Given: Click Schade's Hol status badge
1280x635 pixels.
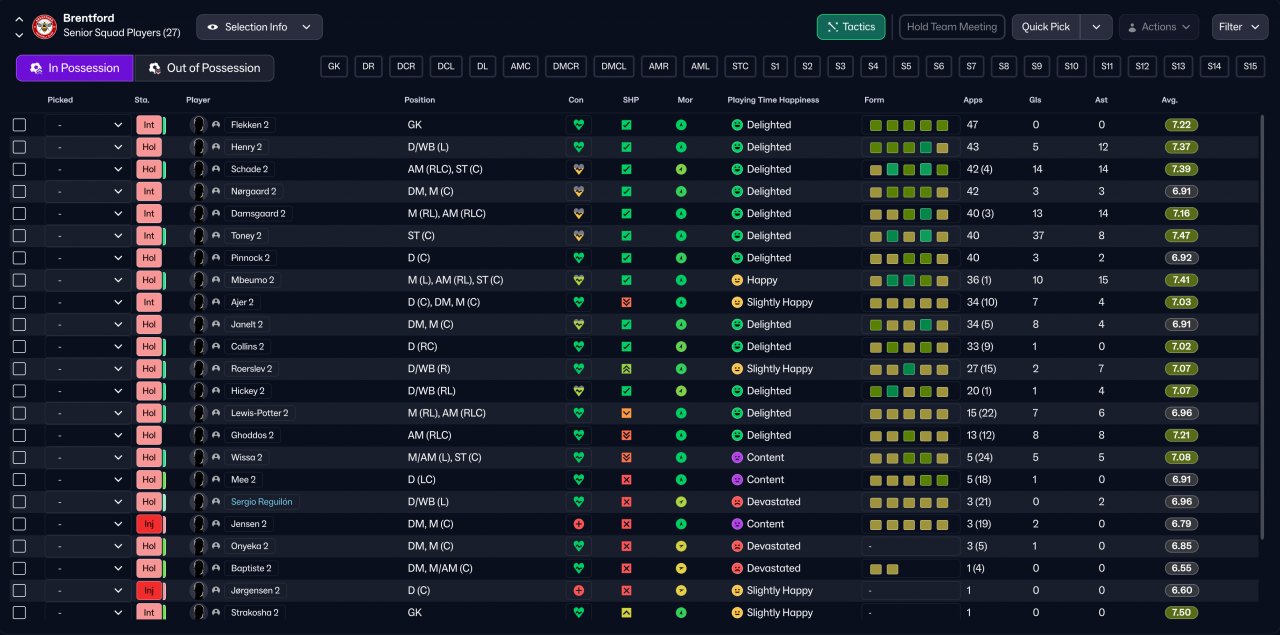Looking at the screenshot, I should click(x=149, y=169).
